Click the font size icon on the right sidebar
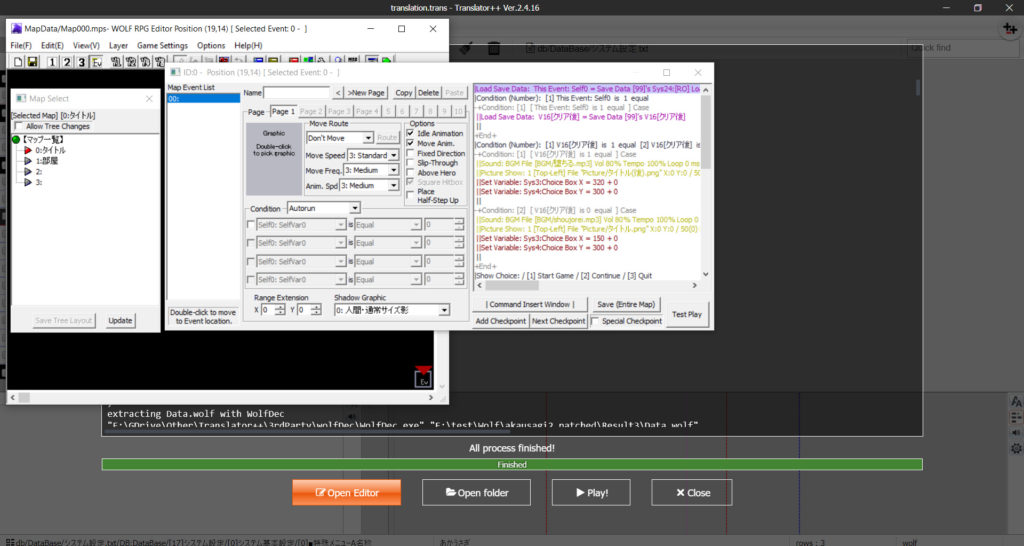This screenshot has height=546, width=1024. click(1016, 402)
